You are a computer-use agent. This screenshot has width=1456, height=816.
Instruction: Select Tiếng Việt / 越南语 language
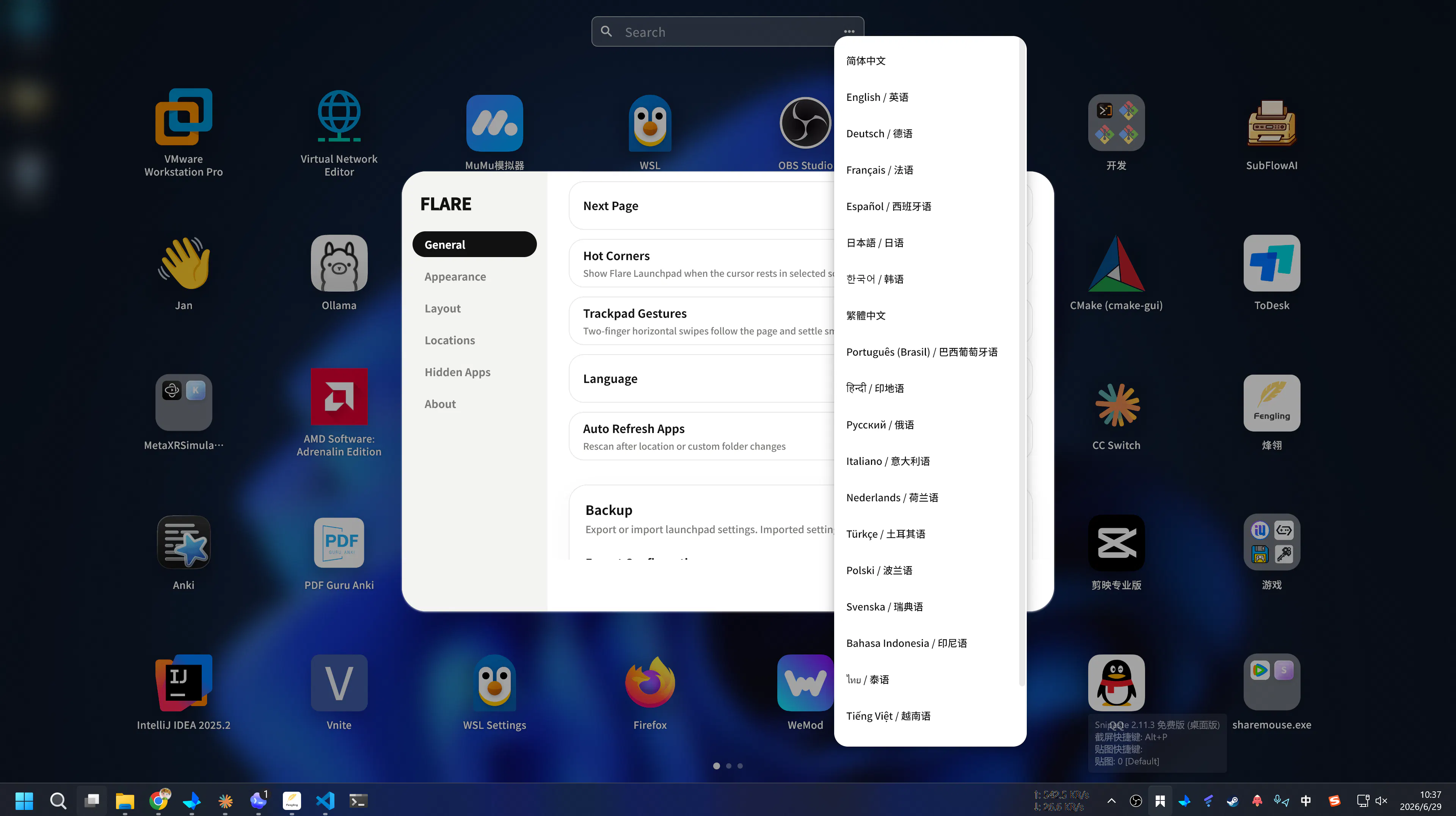click(x=927, y=717)
